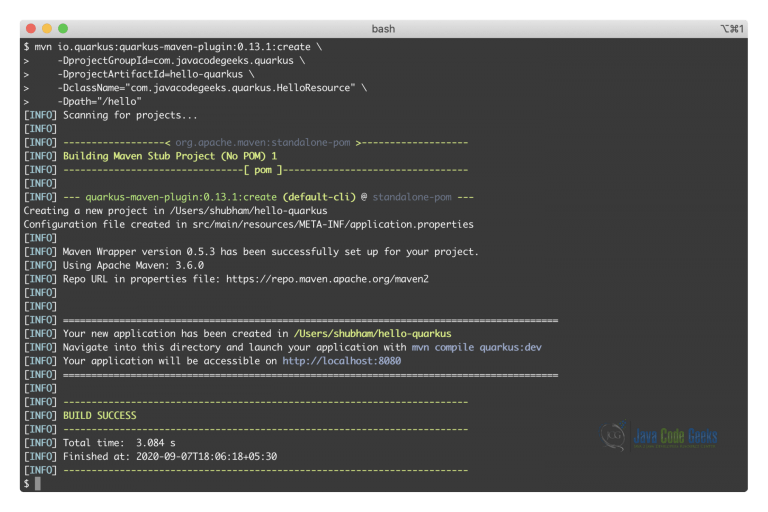Click quarkus-maven-plugin:0.13.1:create in the green line
Screen dimensions: 768x512
181,197
